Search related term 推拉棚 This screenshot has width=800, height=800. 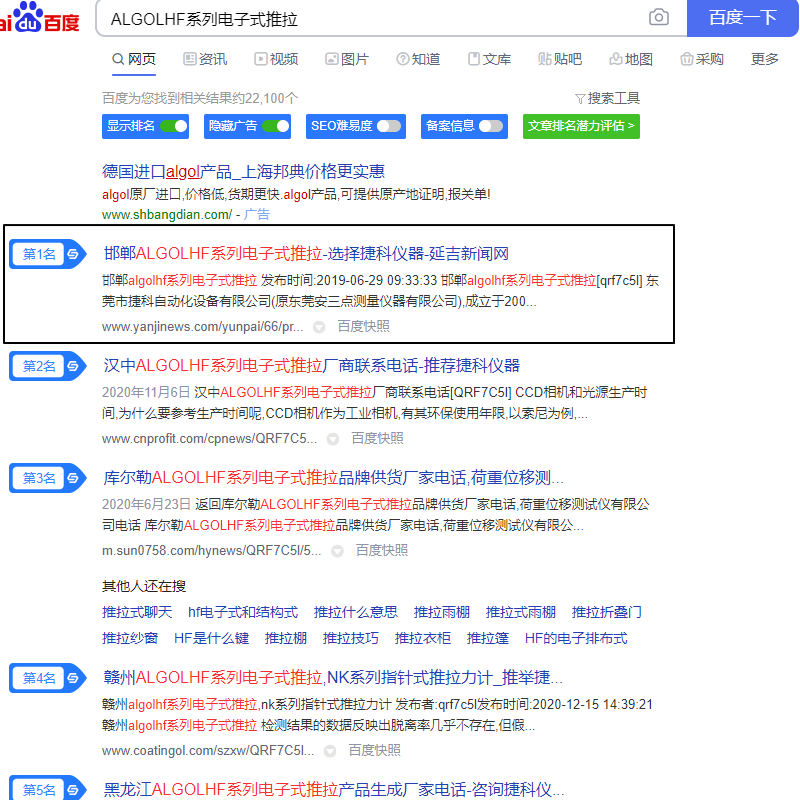click(286, 638)
